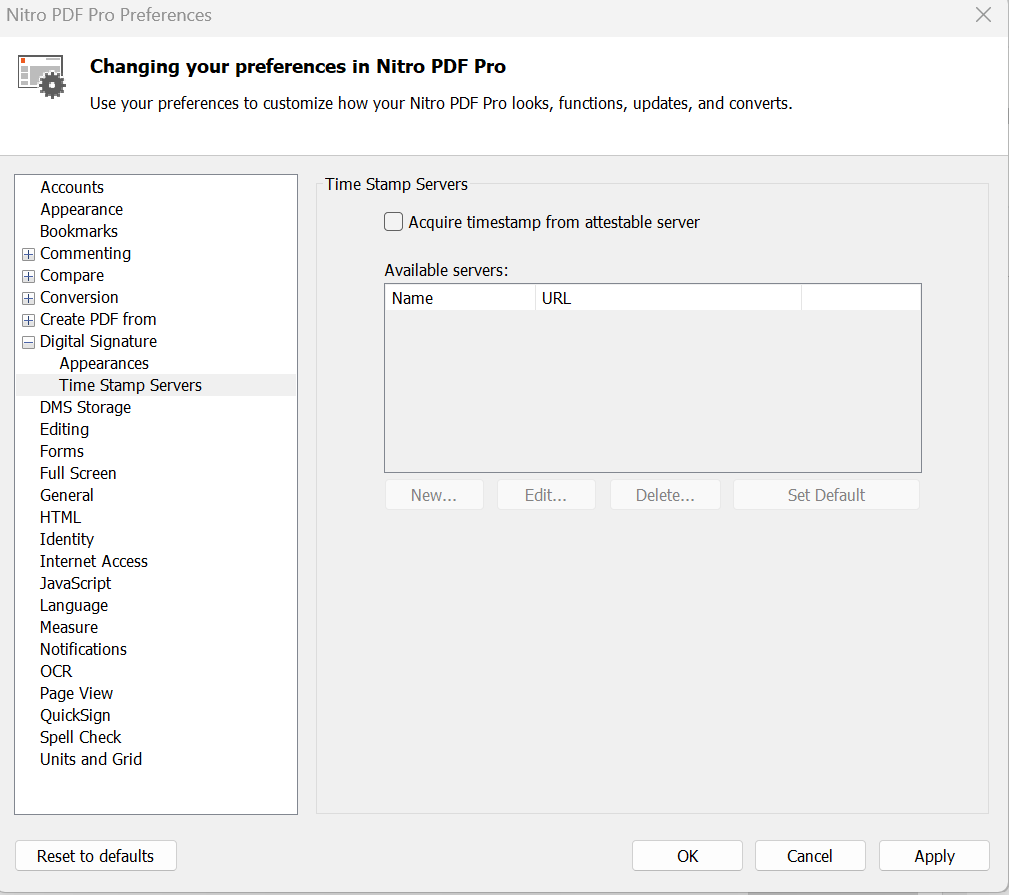1009x895 pixels.
Task: Expand the Commenting tree node
Action: coord(28,254)
